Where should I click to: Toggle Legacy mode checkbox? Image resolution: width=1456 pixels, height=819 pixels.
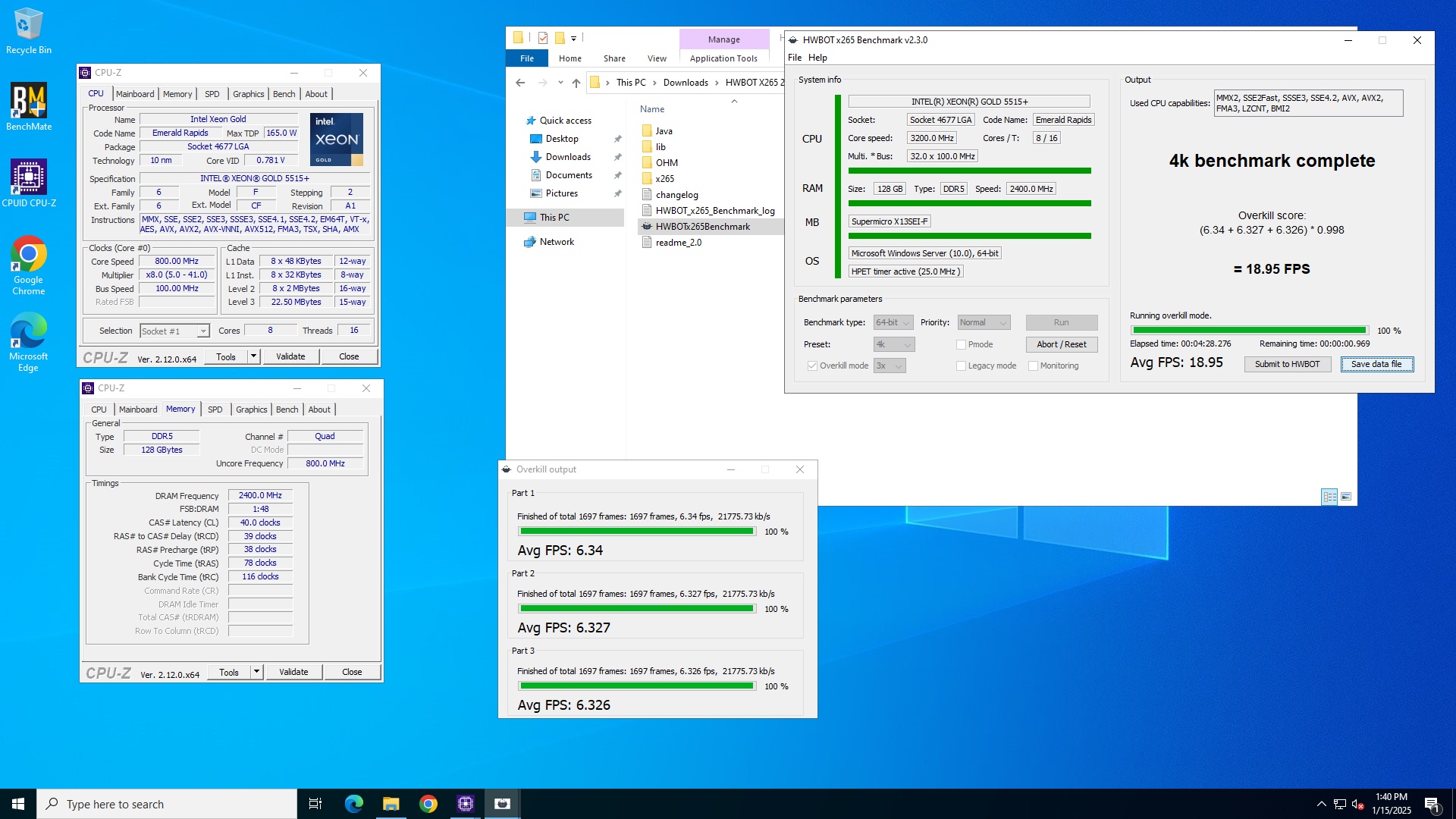[x=961, y=366]
